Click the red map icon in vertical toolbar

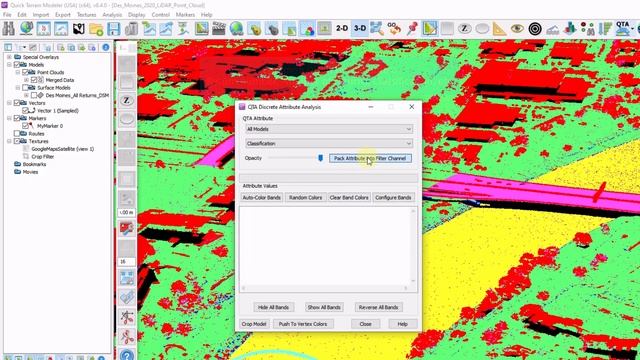pos(127,229)
